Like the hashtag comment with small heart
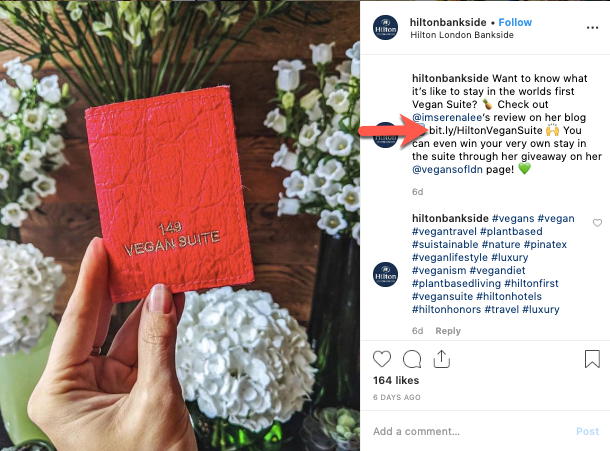Screen dimensions: 610x451 point(597,223)
